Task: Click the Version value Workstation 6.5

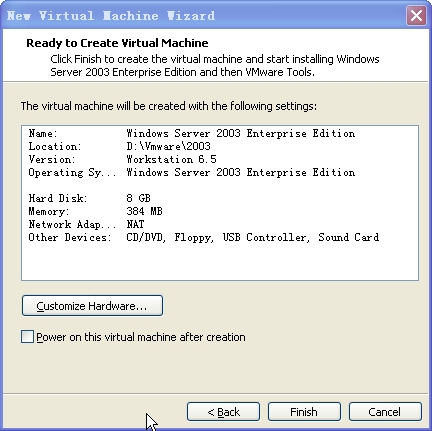Action: click(x=171, y=159)
